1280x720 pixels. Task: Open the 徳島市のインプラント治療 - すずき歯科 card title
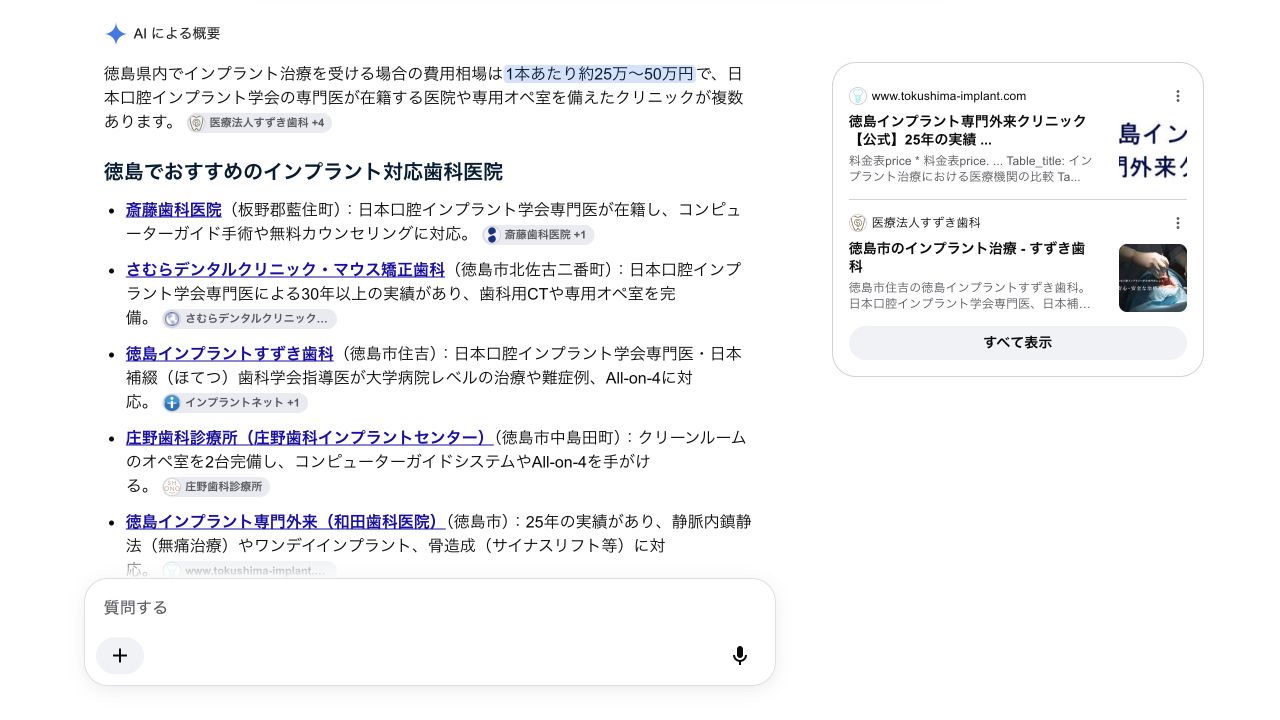968,258
